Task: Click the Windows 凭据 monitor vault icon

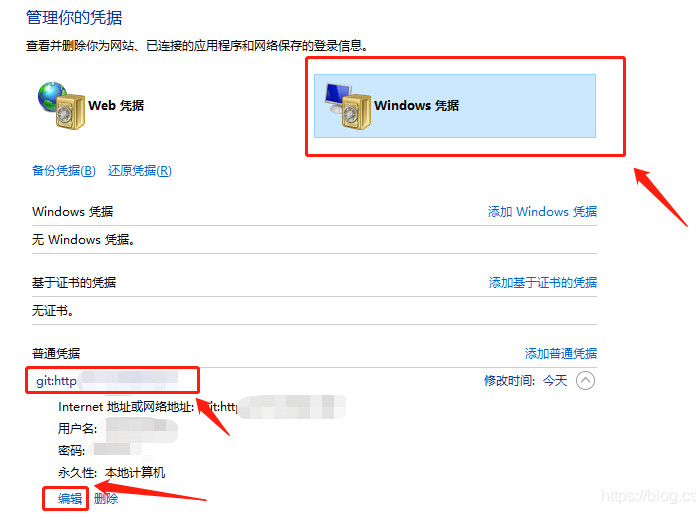Action: [x=348, y=106]
